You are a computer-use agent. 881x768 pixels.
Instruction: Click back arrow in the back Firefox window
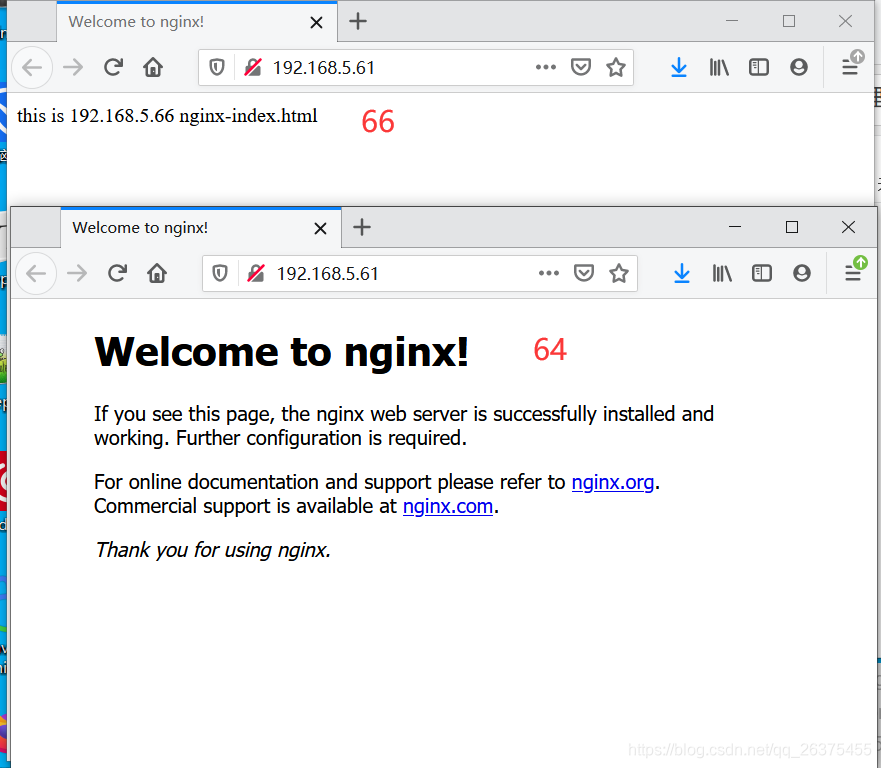coord(32,67)
